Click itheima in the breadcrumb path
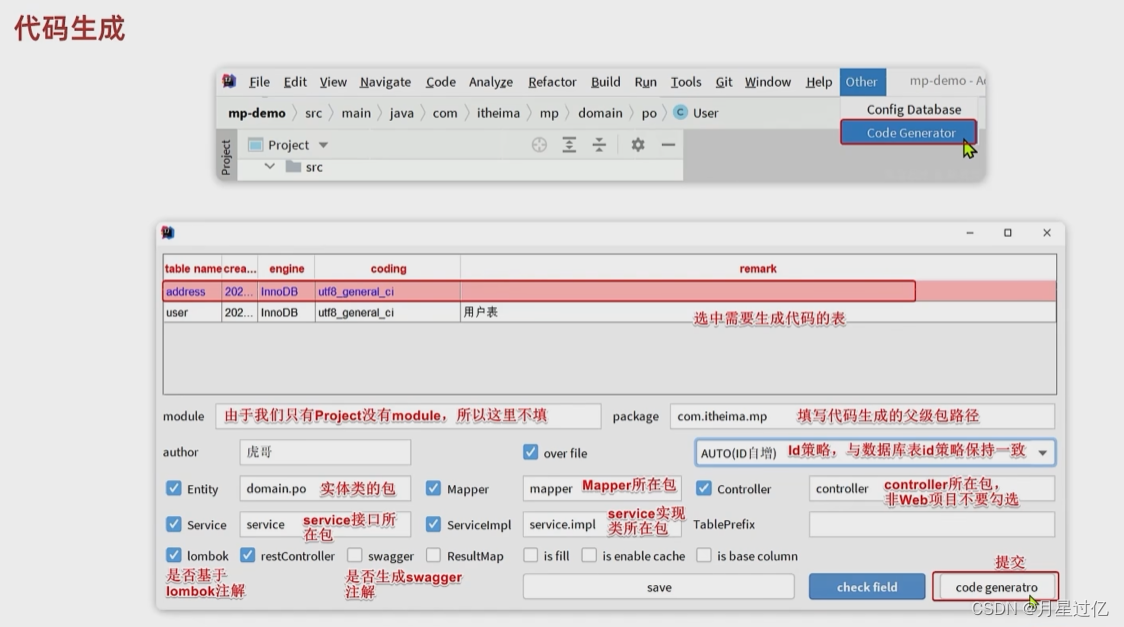 (x=498, y=113)
